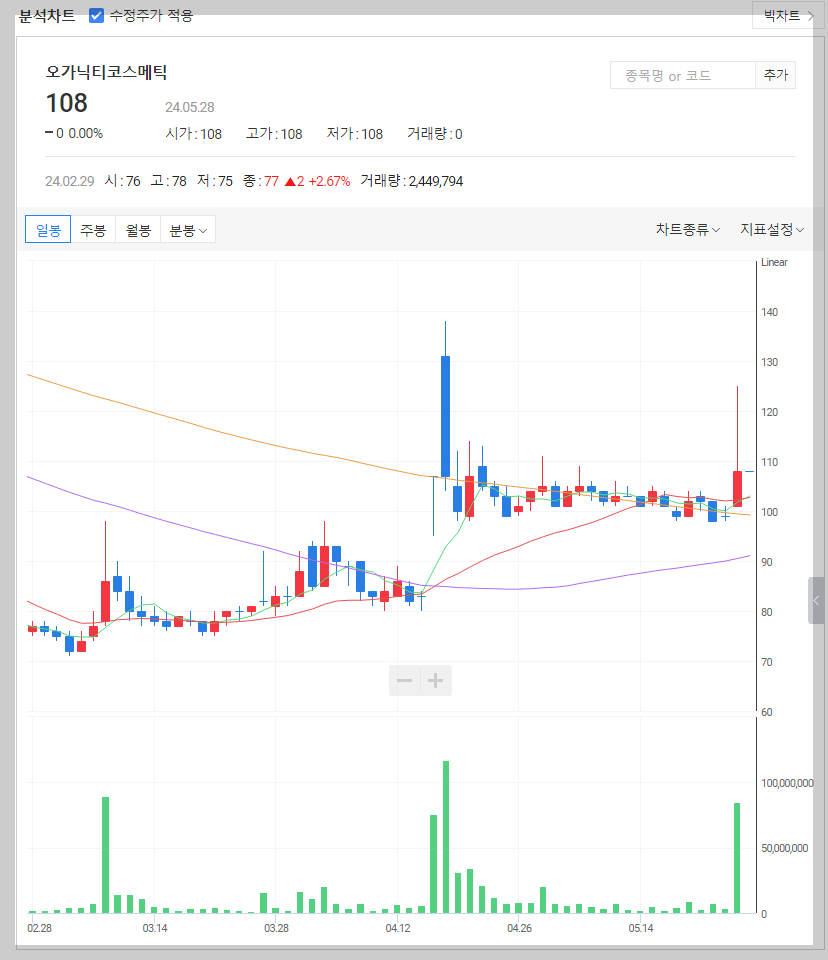Select the 일봉 tab

pos(48,230)
